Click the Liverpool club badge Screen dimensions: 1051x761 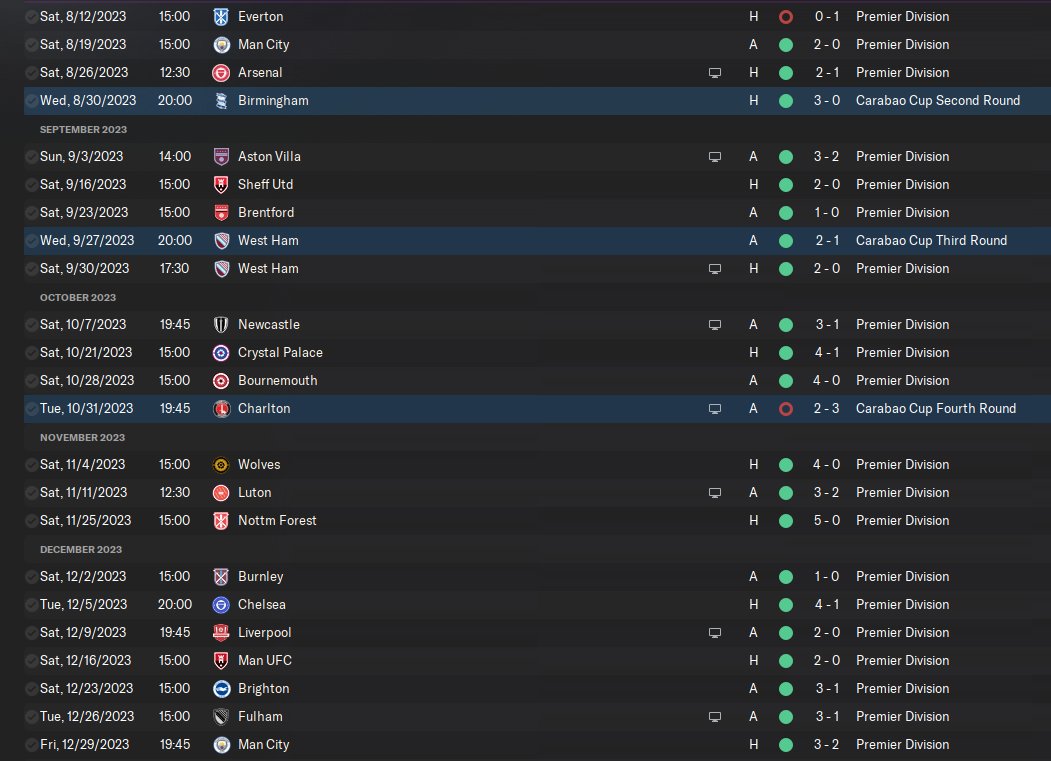(221, 633)
